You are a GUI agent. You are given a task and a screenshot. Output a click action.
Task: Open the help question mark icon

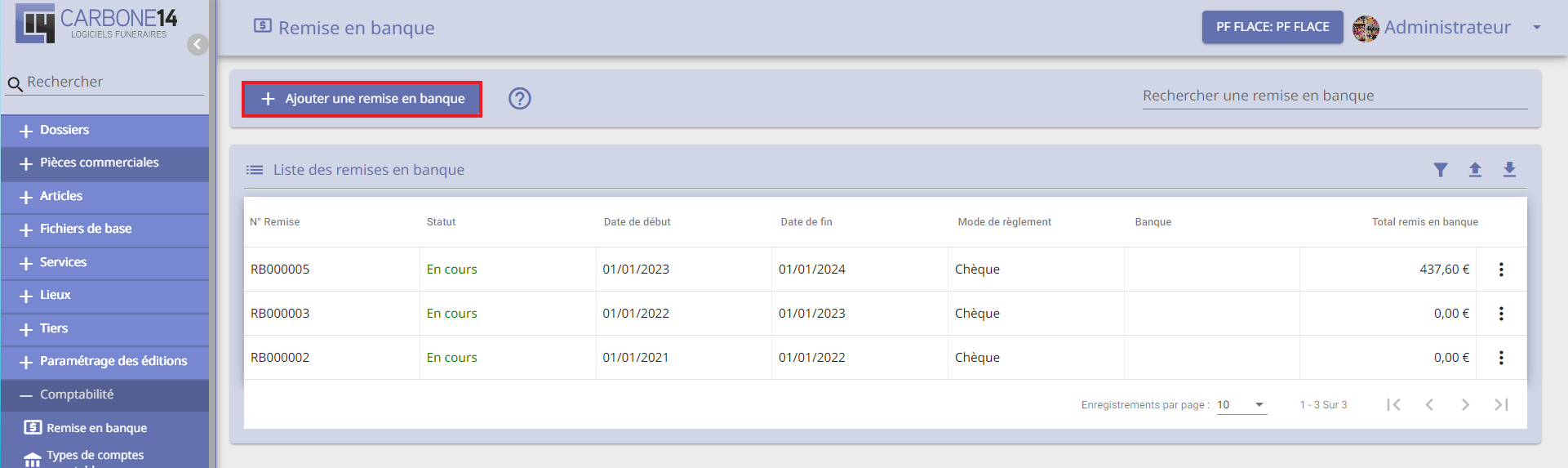click(520, 99)
